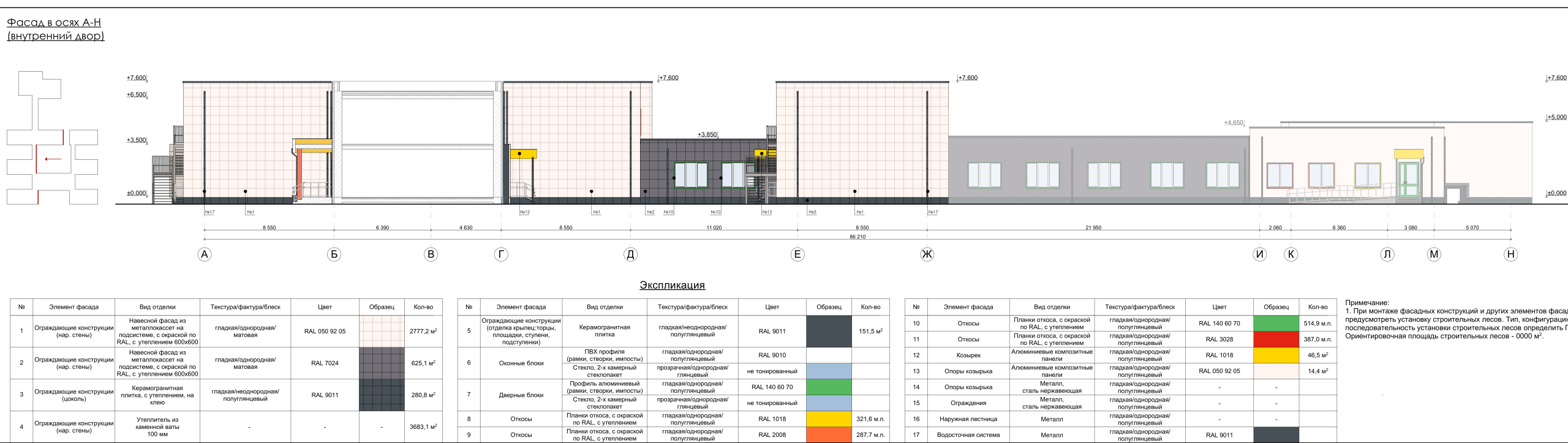Click the axis marker circle labeled Ж

927,254
